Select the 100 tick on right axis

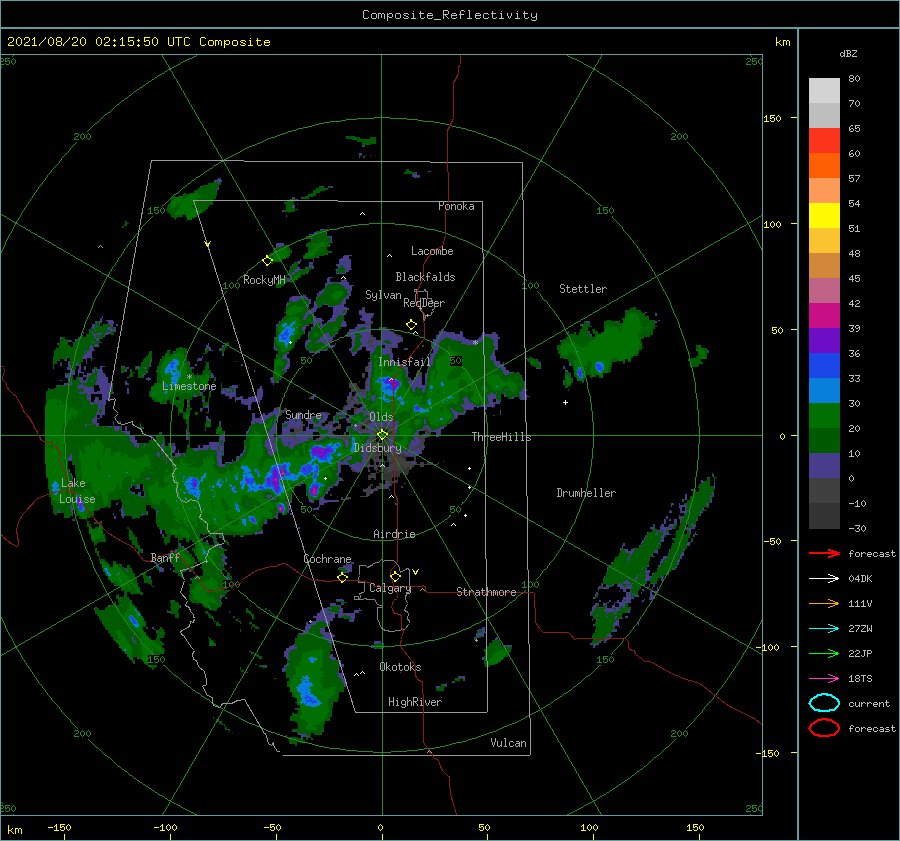point(773,224)
